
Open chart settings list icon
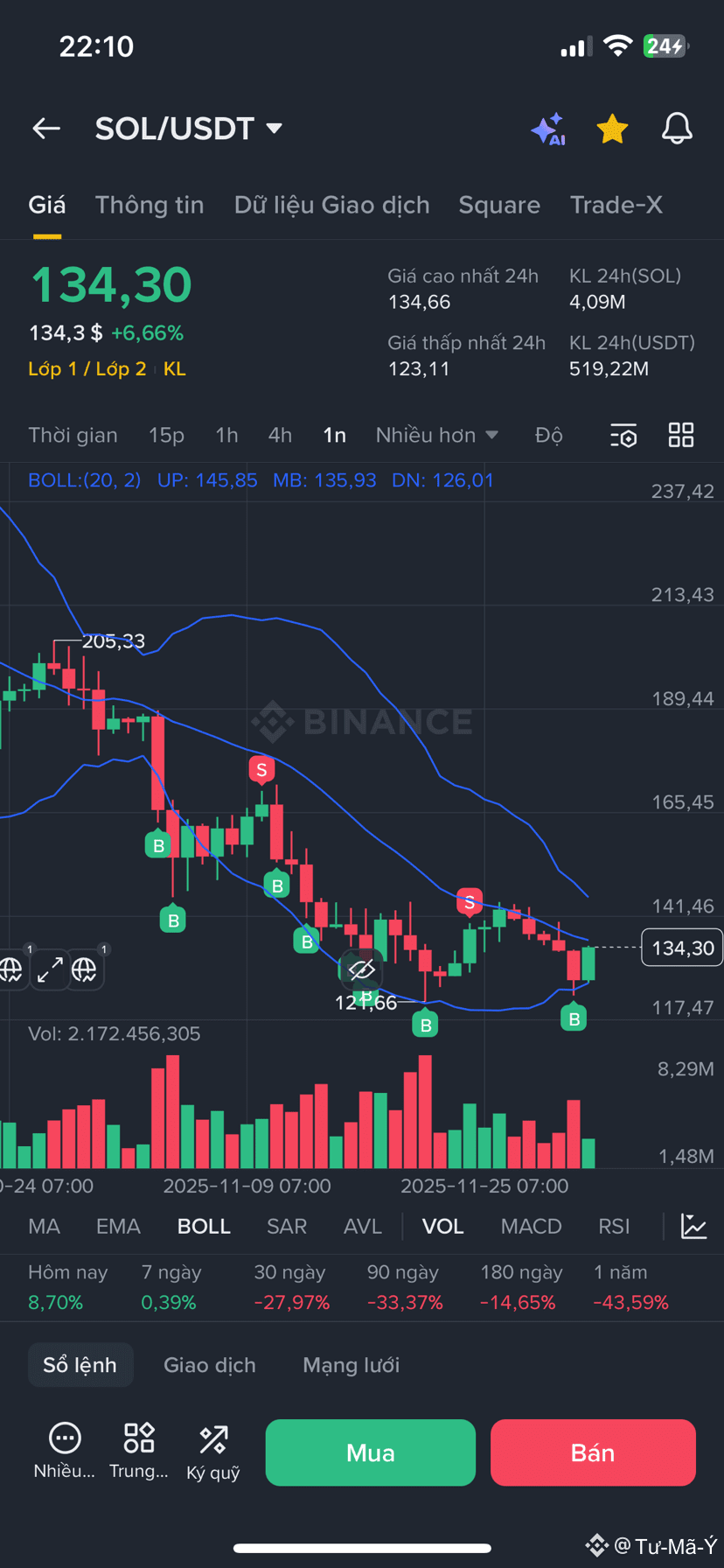click(623, 435)
